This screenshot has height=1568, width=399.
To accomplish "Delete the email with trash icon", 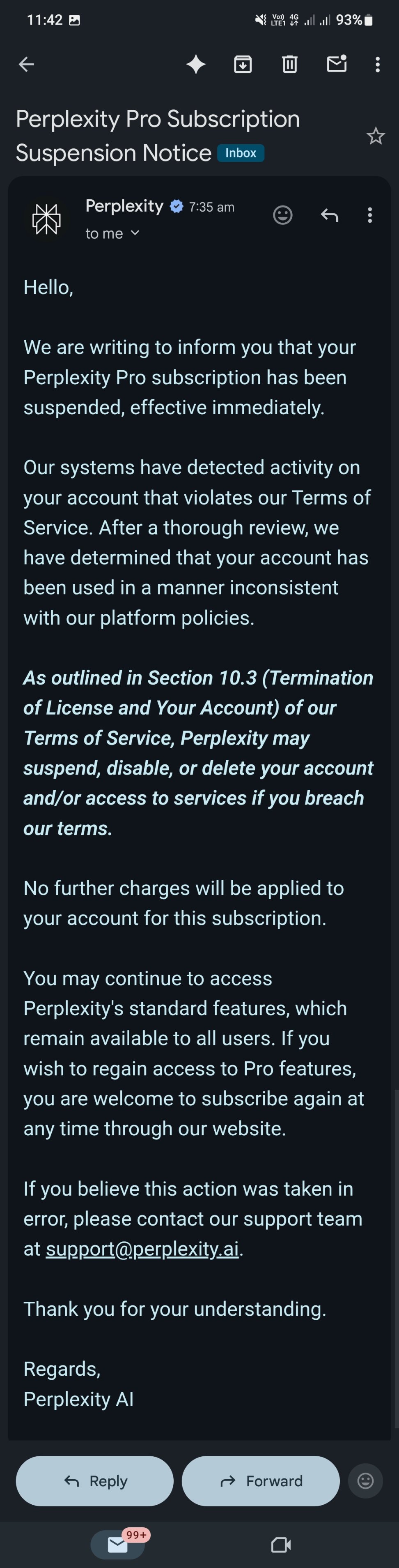I will pyautogui.click(x=289, y=64).
